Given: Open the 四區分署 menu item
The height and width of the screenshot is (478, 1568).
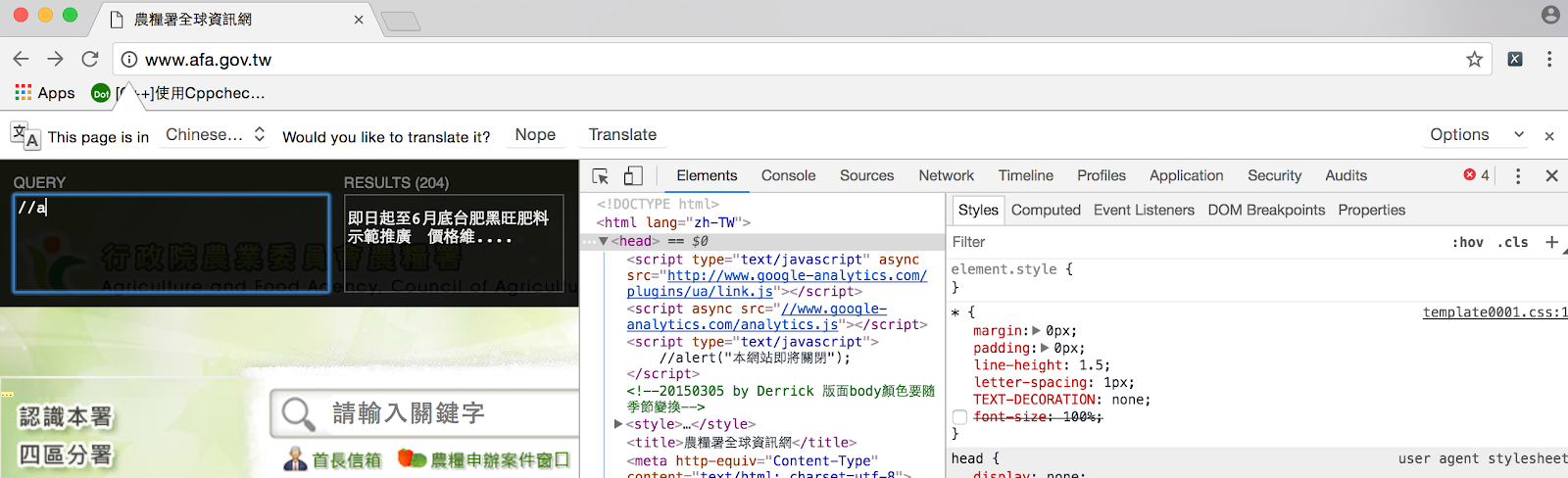Looking at the screenshot, I should click(x=65, y=455).
